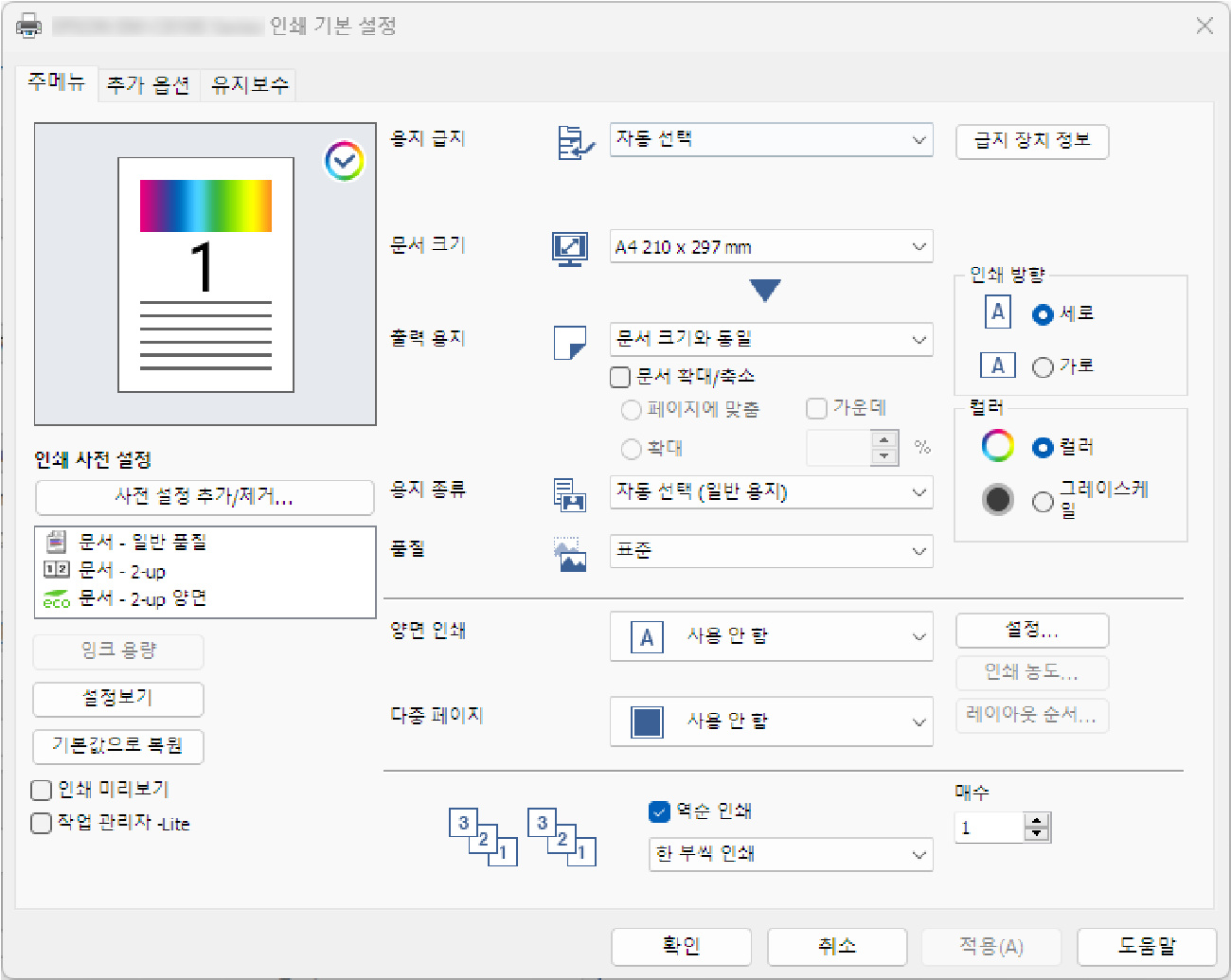The image size is (1231, 980).
Task: Select the 가로 orientation radio button
Action: (1043, 367)
